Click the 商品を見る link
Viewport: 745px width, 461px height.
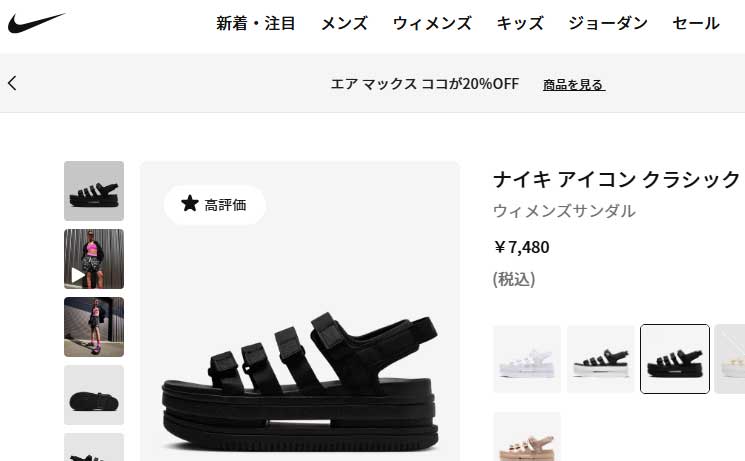point(574,85)
